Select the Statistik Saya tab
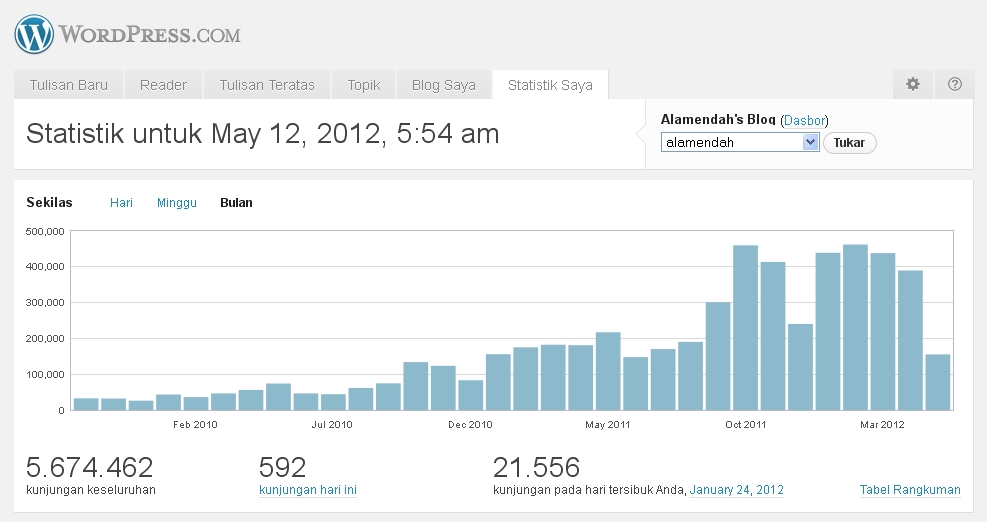The height and width of the screenshot is (522, 987). click(x=550, y=85)
